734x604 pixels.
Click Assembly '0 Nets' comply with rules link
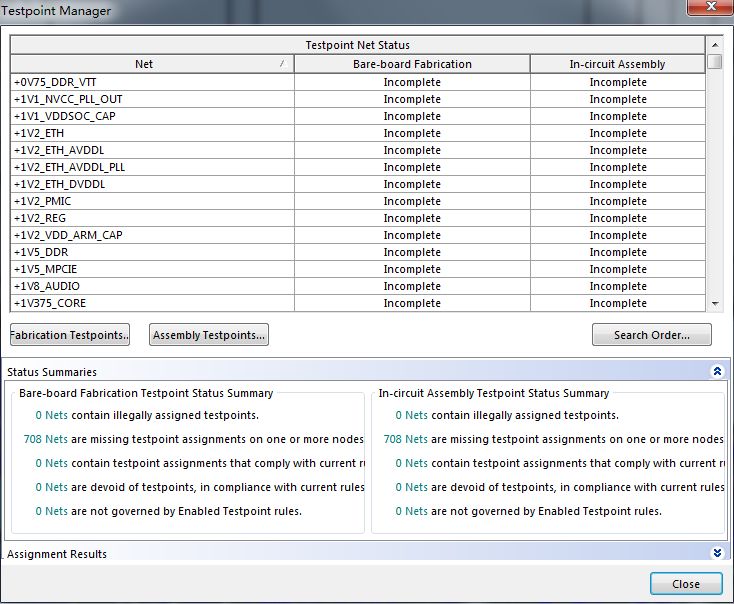[x=411, y=463]
